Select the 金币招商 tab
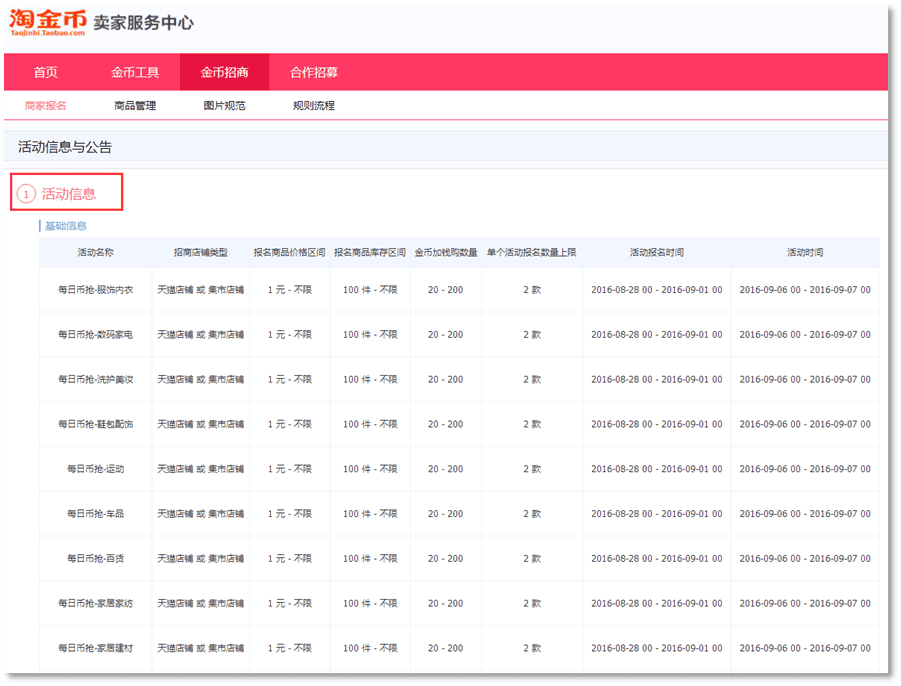The width and height of the screenshot is (901, 686). [x=223, y=71]
